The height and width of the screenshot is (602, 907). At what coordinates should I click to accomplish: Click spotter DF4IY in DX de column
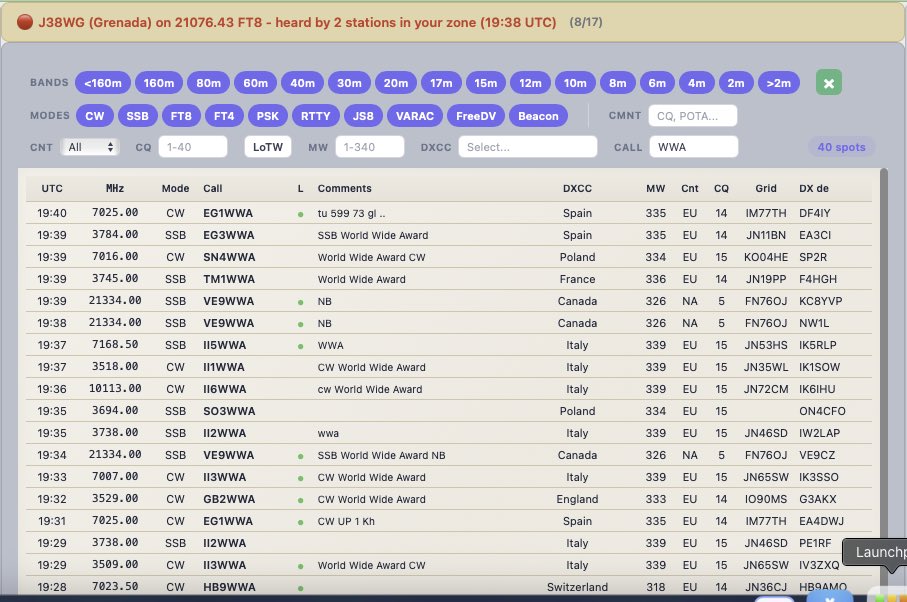coord(814,213)
